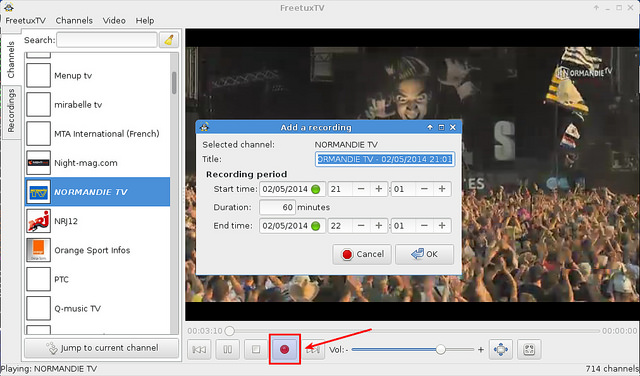
Task: Confirm recording with OK button
Action: pyautogui.click(x=424, y=254)
